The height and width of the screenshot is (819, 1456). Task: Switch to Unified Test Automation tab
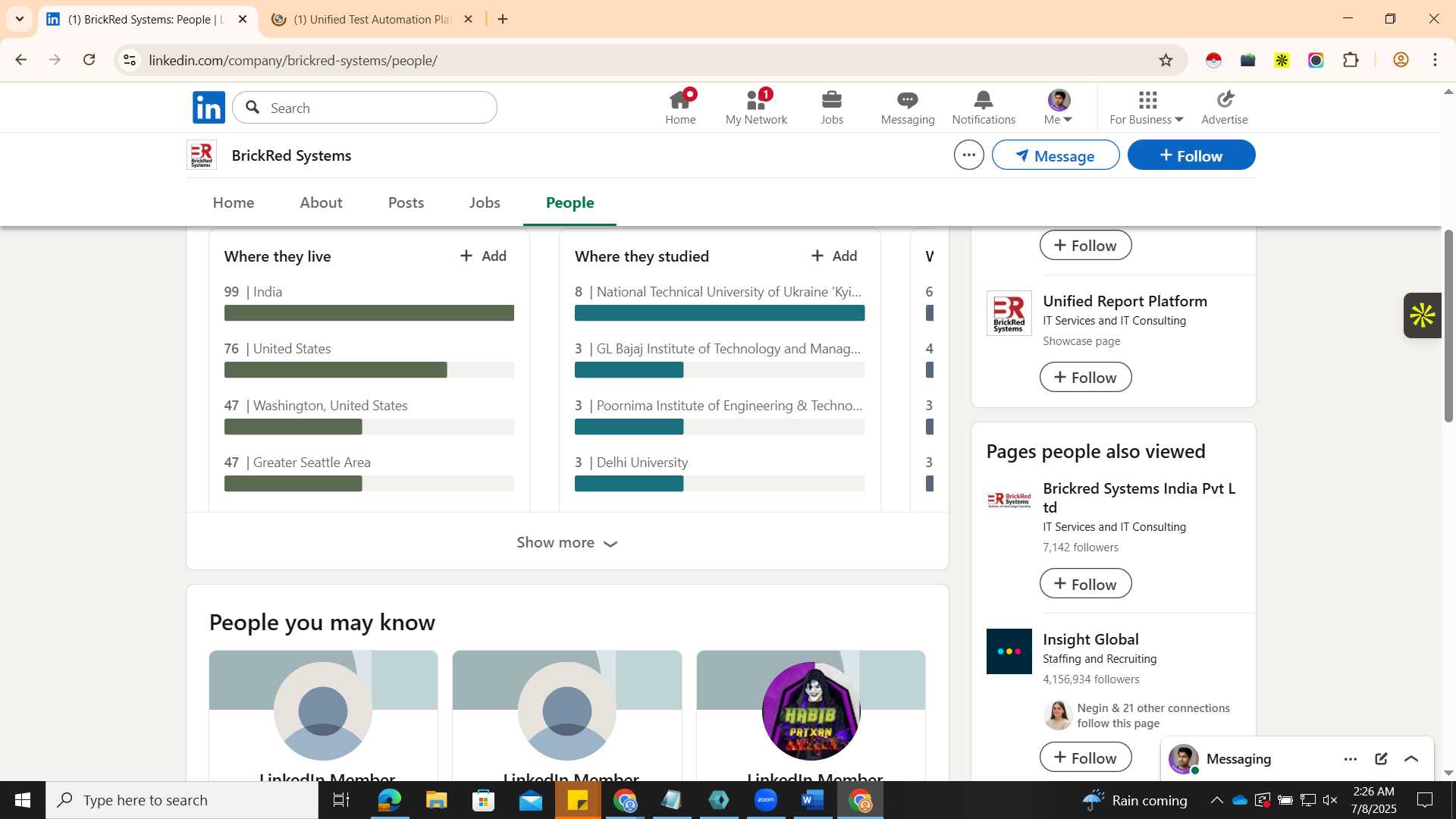[372, 19]
